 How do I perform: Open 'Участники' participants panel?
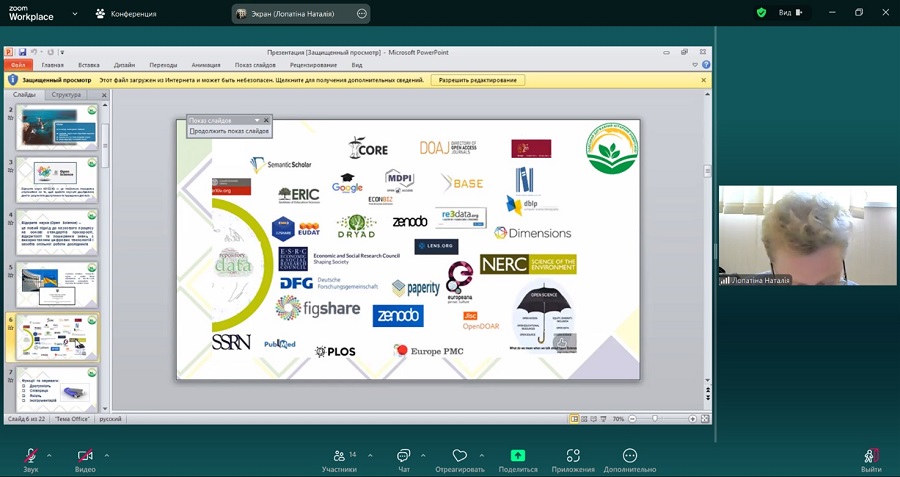(339, 461)
